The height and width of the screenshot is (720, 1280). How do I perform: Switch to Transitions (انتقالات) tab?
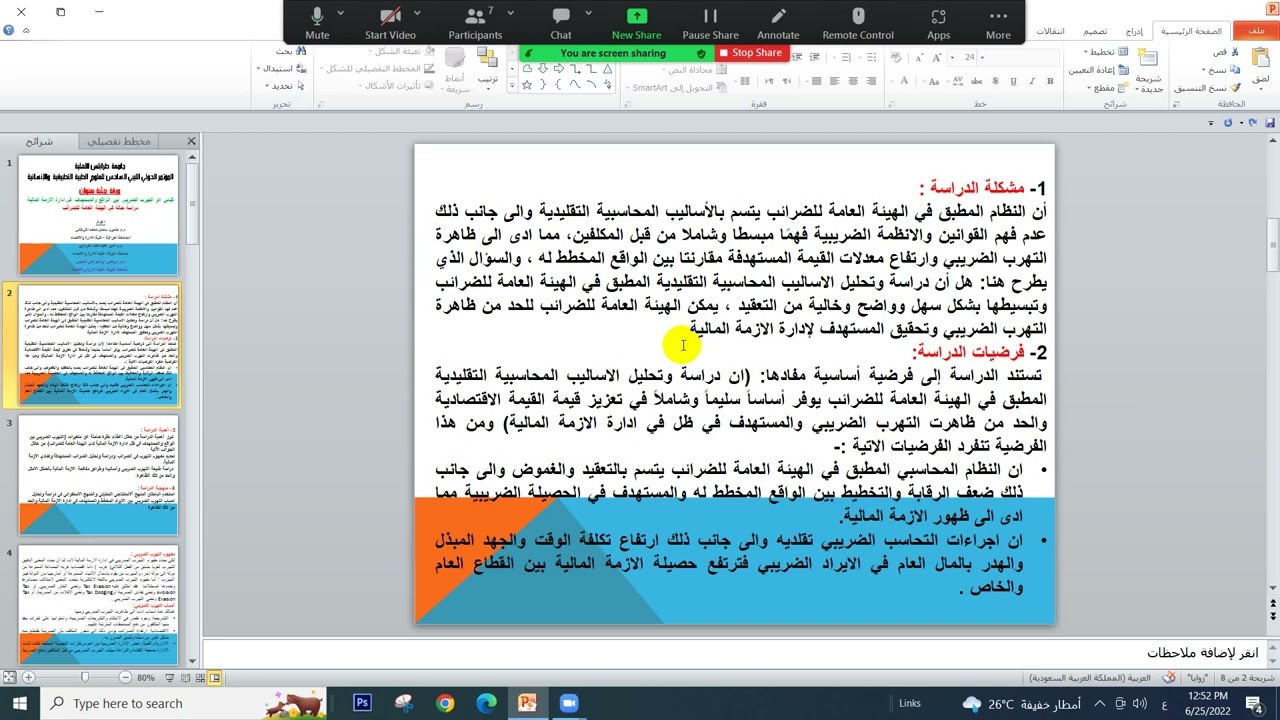coord(1049,31)
